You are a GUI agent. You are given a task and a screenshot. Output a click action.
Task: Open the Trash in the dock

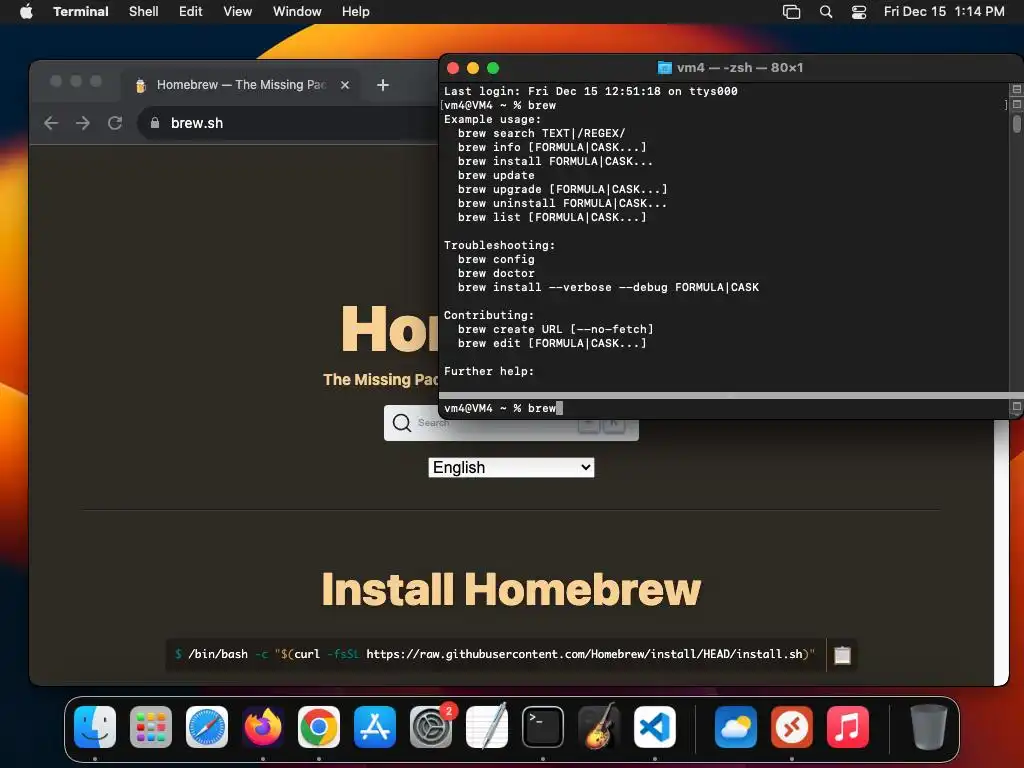[929, 727]
